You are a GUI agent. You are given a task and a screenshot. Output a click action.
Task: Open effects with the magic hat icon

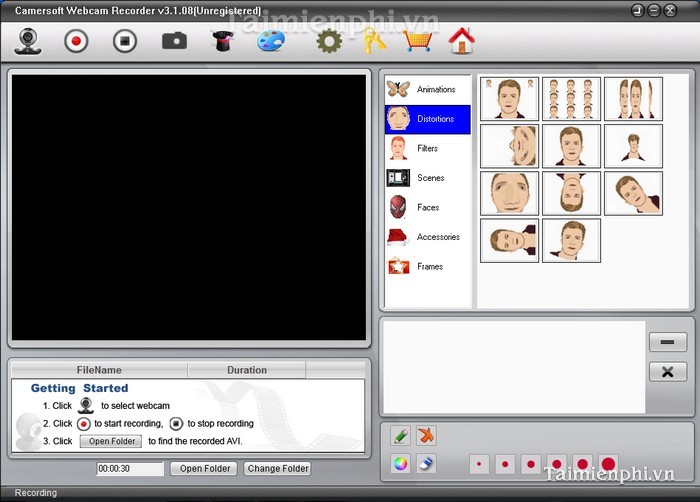(x=223, y=41)
